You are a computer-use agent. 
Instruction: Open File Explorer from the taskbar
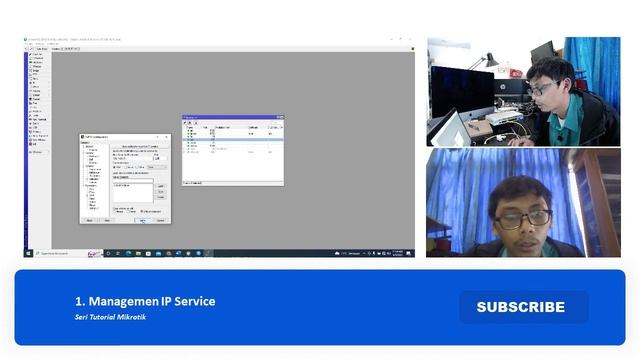pyautogui.click(x=138, y=253)
